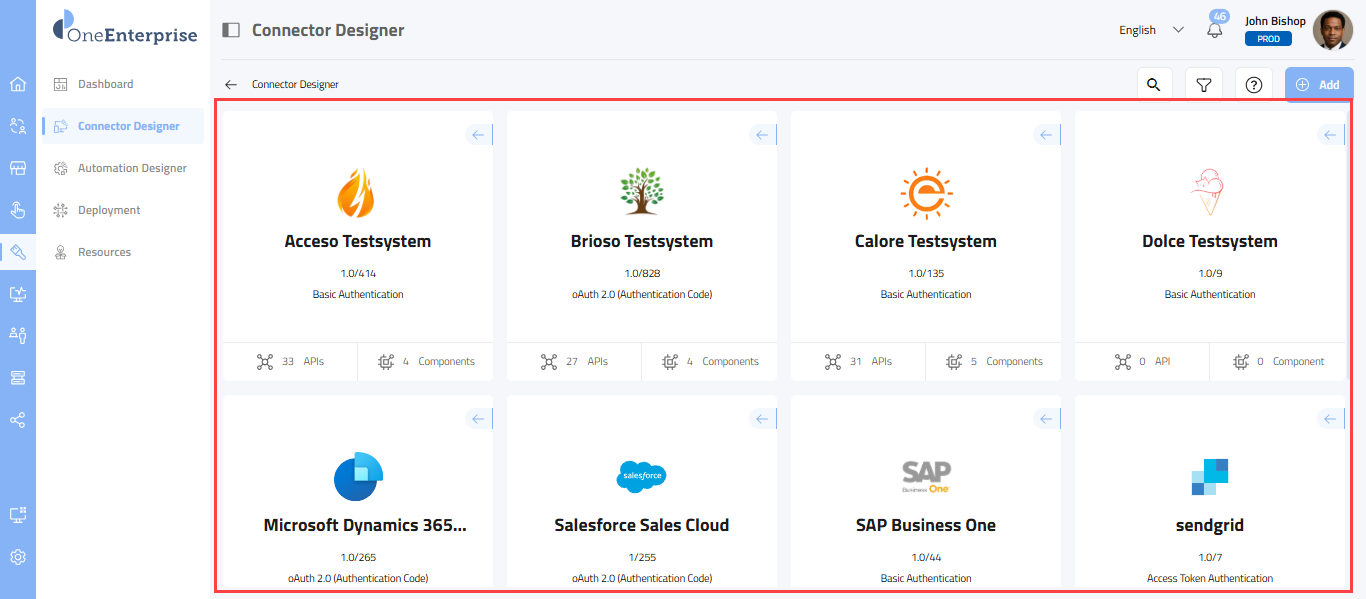Screen dimensions: 1366x599
Task: Open 33 APIs on Acceso Testsystem card
Action: pos(290,362)
